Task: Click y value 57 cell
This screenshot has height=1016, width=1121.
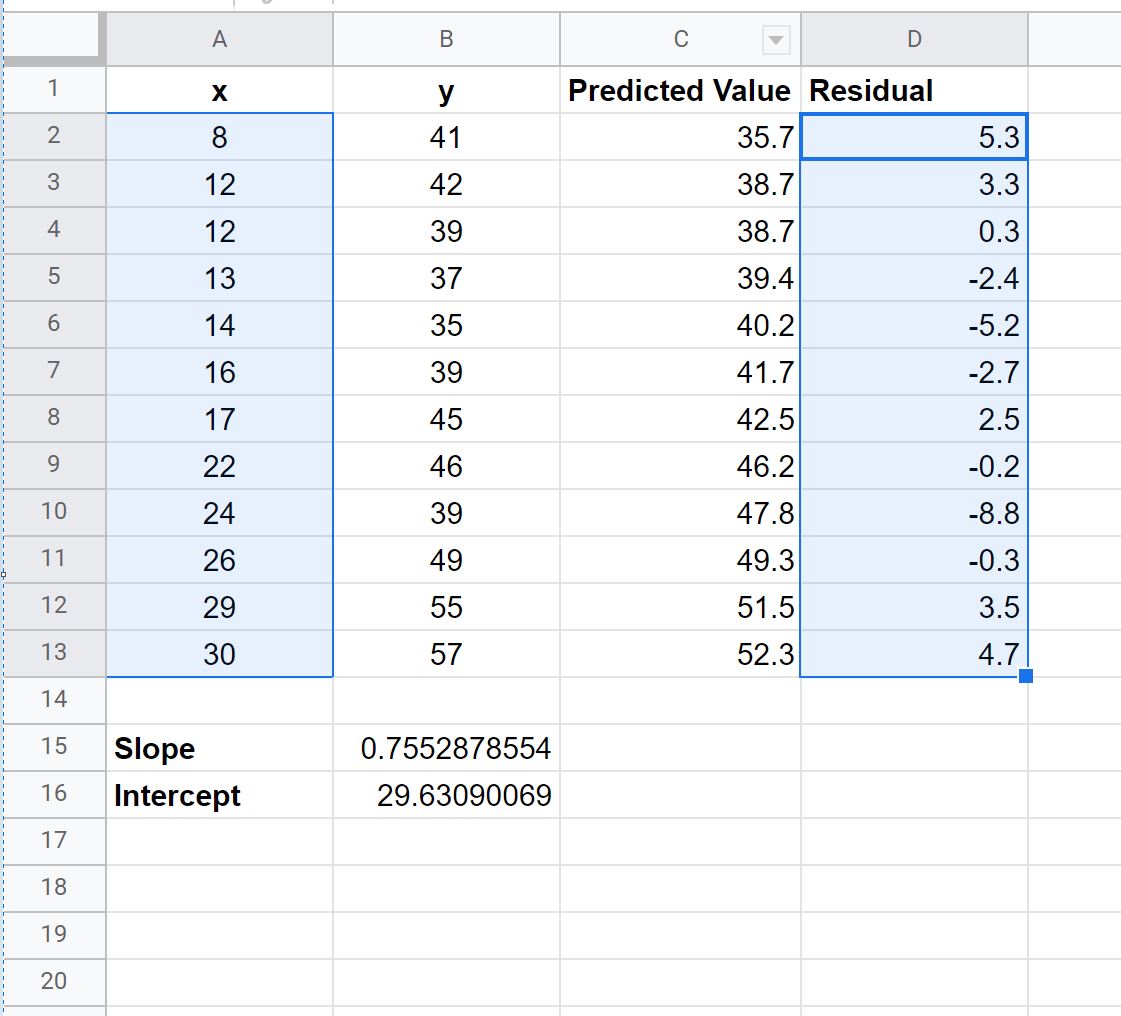Action: coord(446,654)
